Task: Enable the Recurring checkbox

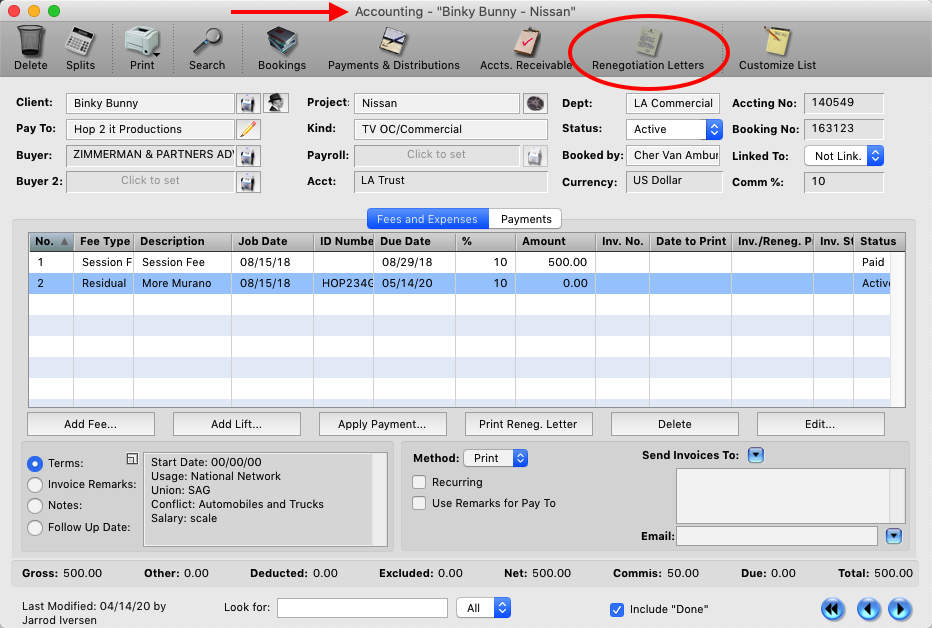Action: coord(419,482)
